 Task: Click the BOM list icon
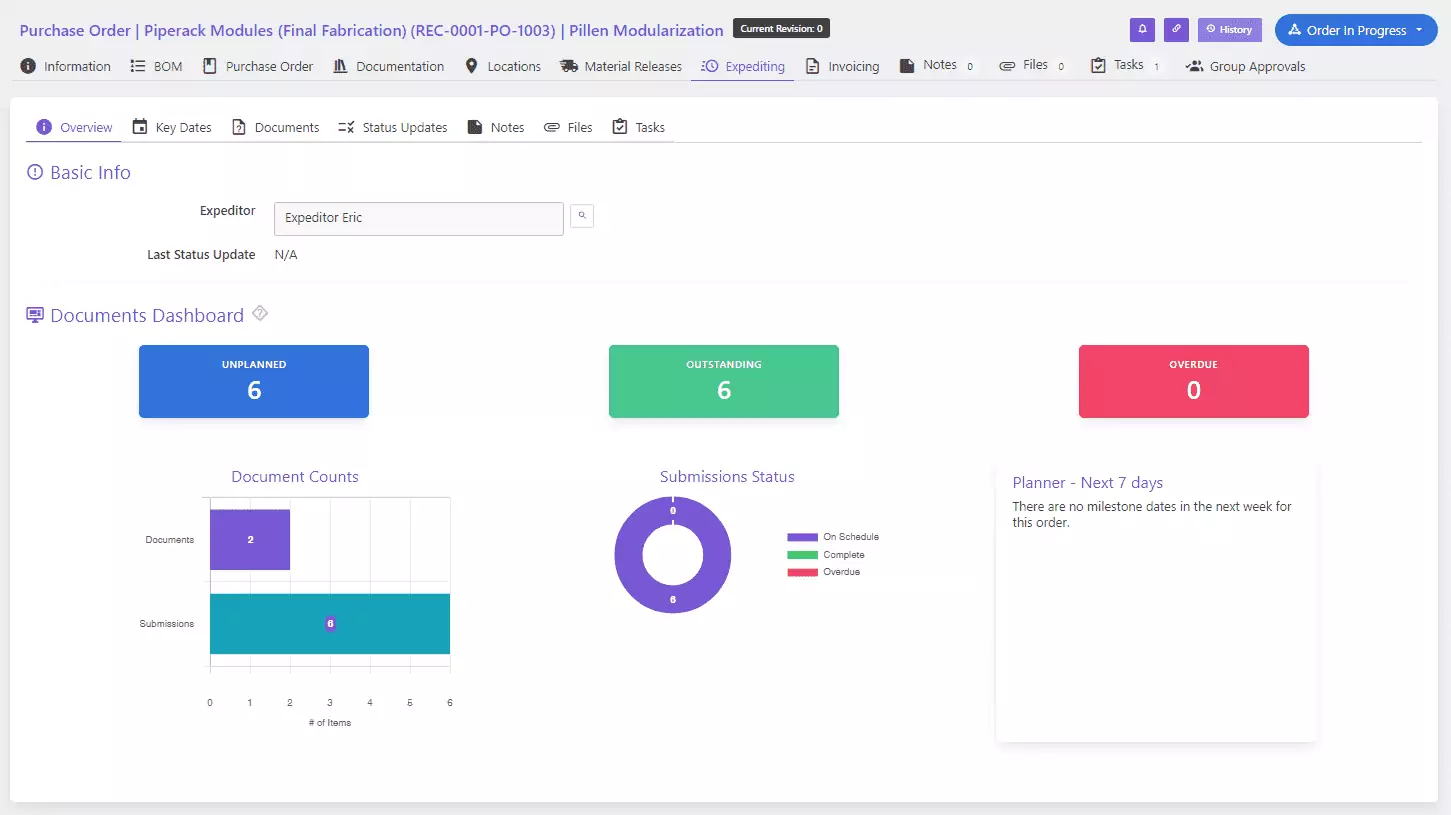(x=138, y=66)
